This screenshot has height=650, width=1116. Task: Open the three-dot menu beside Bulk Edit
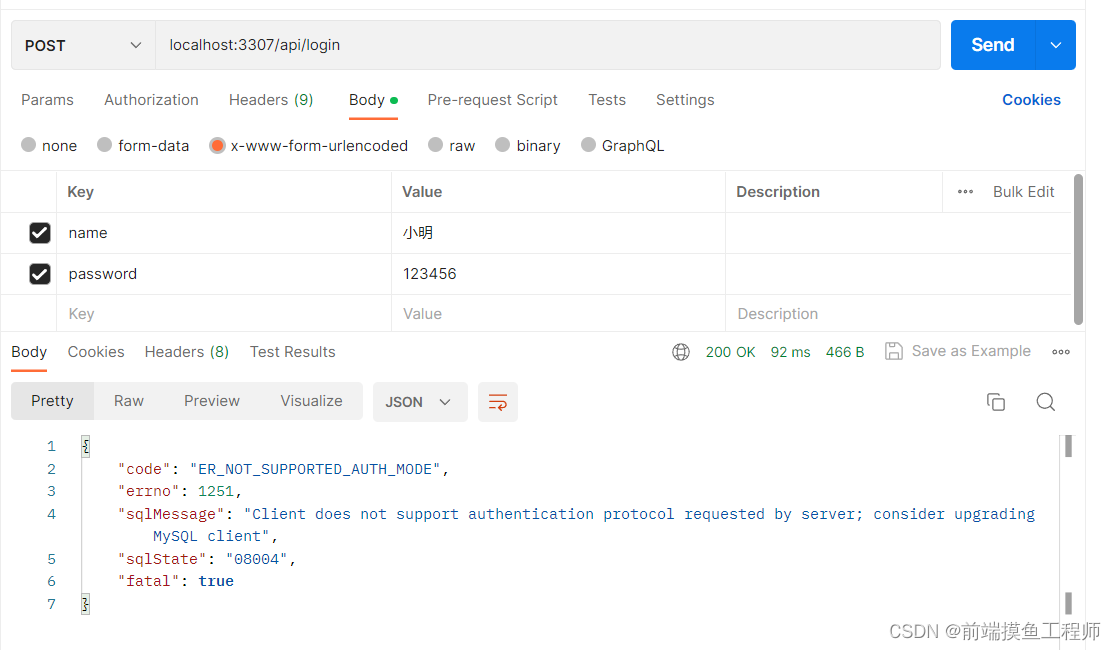tap(963, 191)
